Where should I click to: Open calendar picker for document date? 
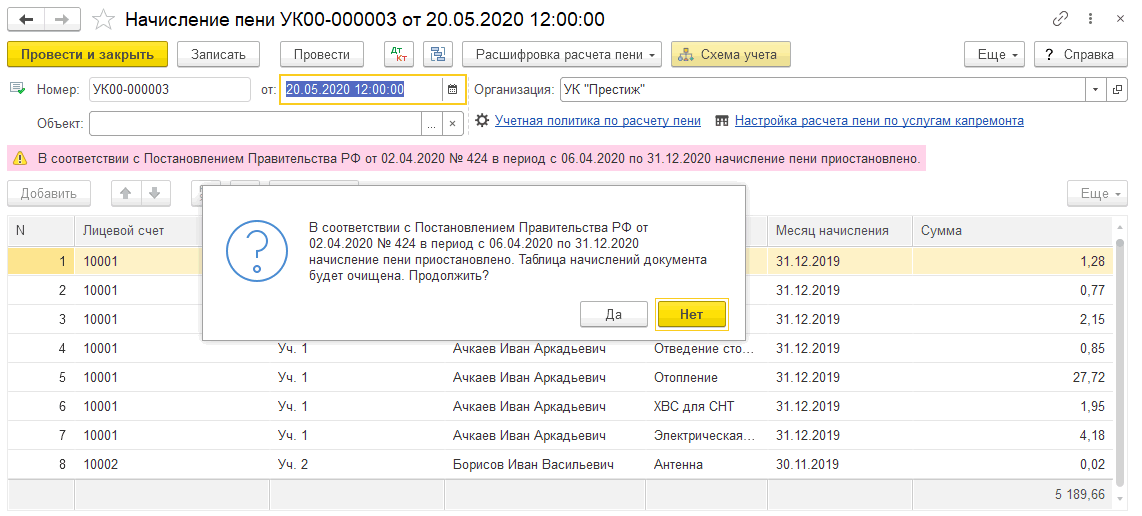(452, 89)
